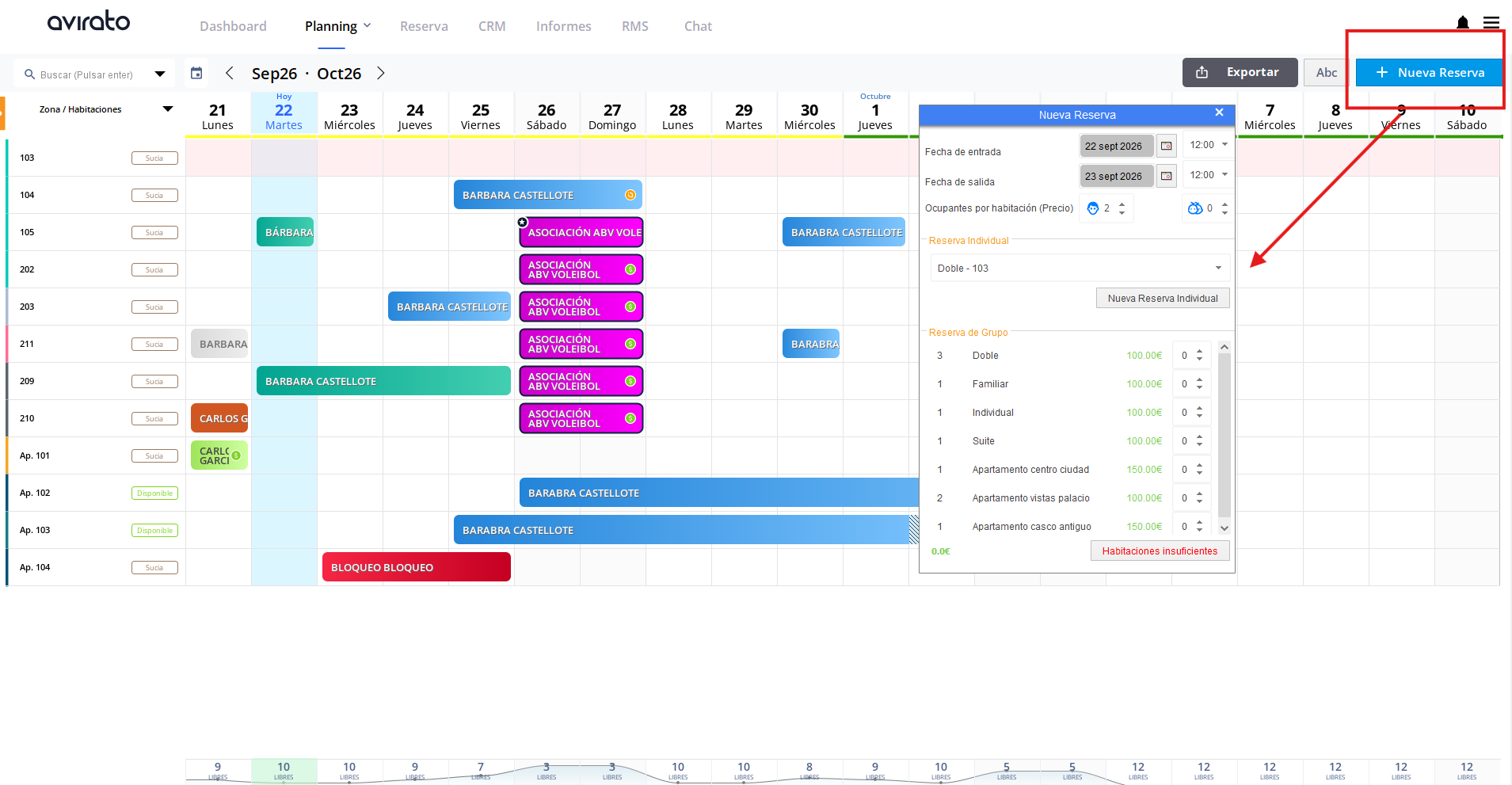Click Nueva Reserva Individual button

(1163, 298)
